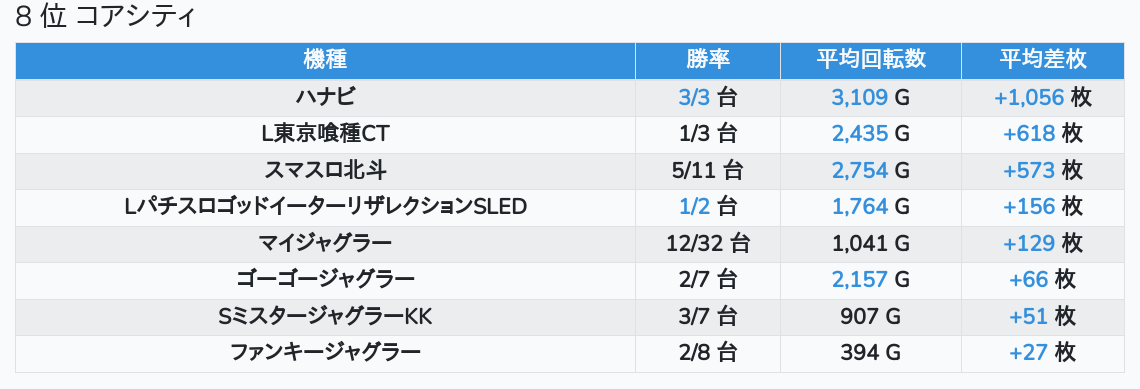This screenshot has width=1140, height=389.
Task: Sort by the 勝率 column header
Action: (x=707, y=60)
